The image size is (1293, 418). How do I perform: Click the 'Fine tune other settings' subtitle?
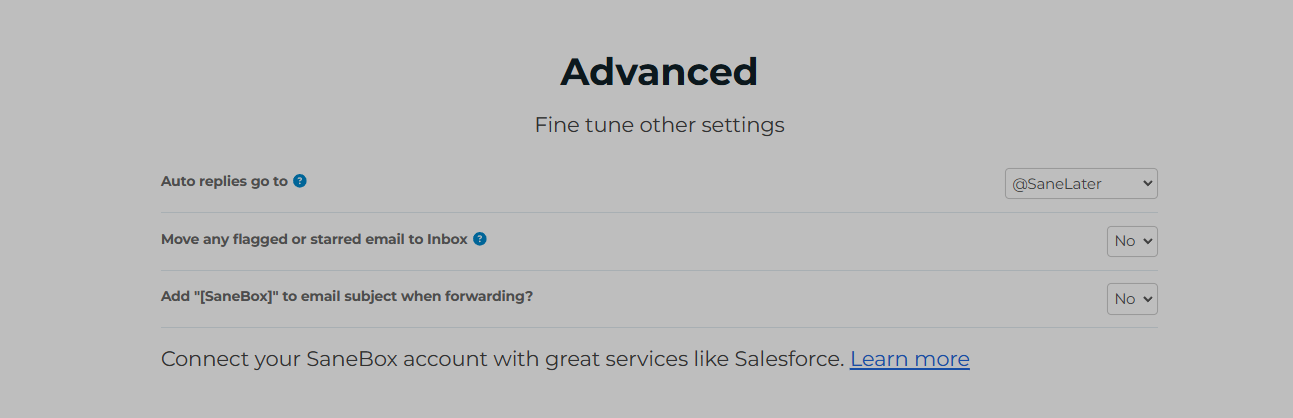(659, 125)
